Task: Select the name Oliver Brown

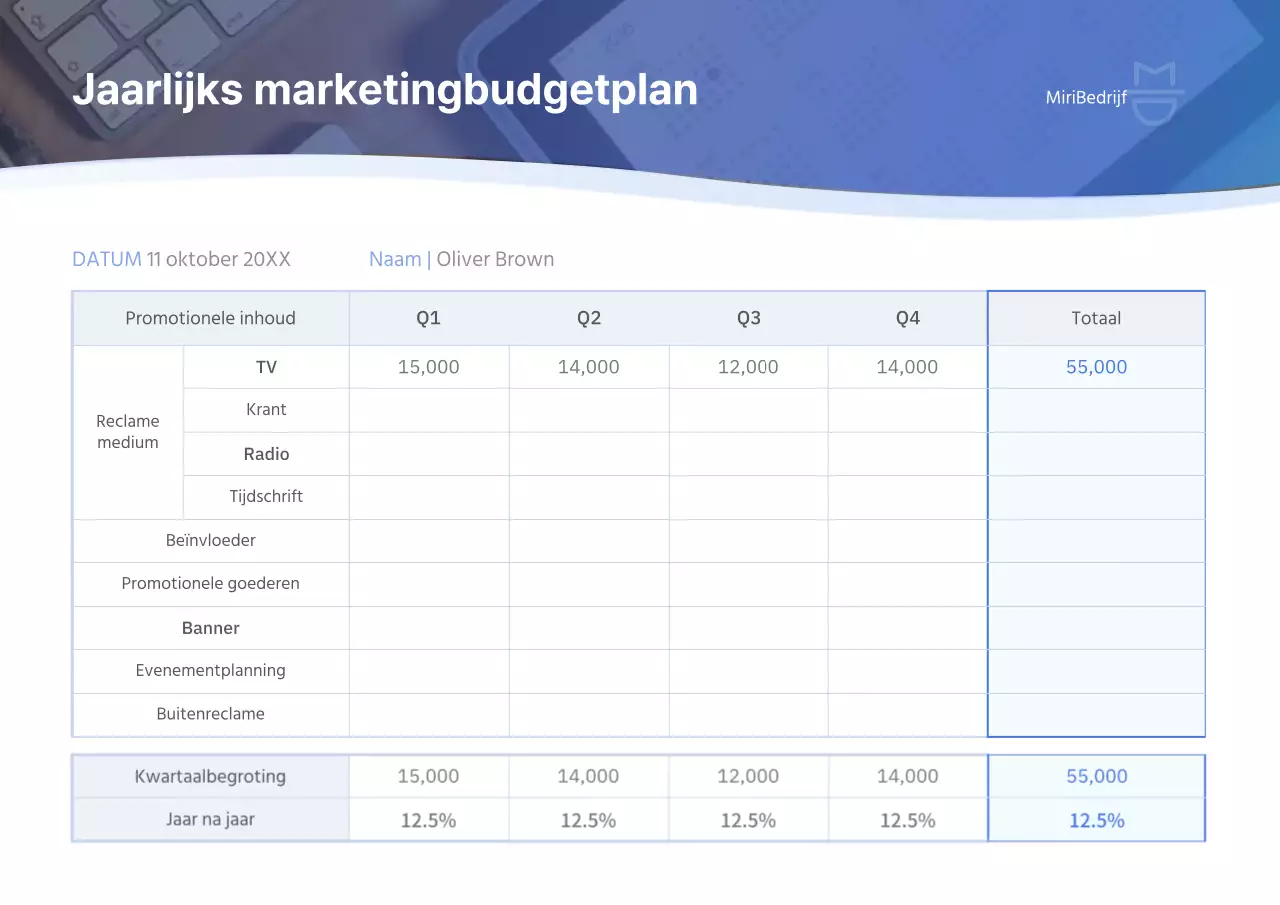Action: pos(495,258)
